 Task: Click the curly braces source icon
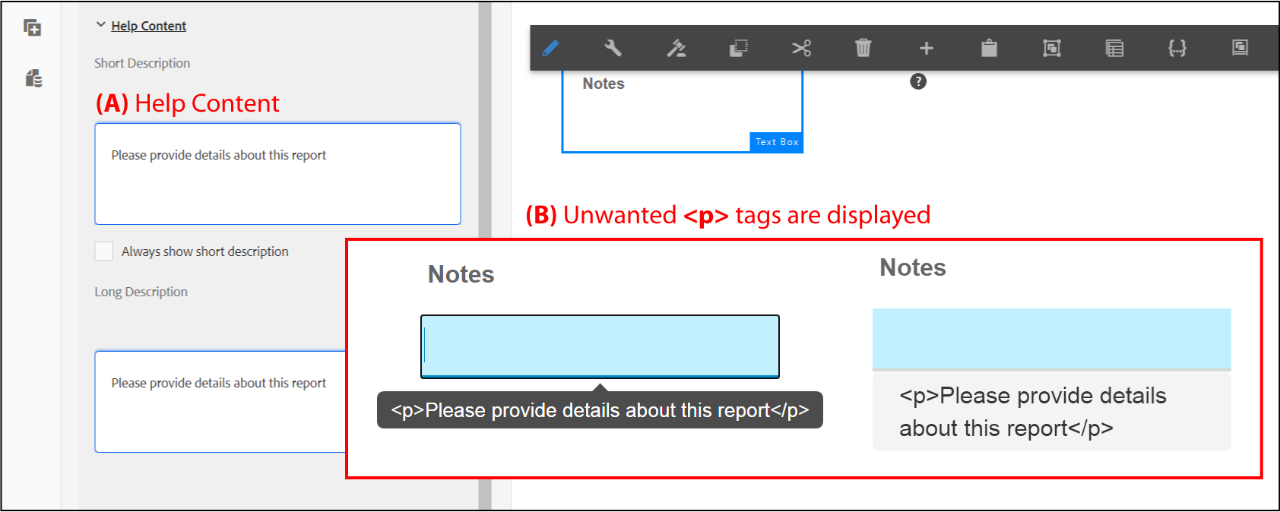click(x=1177, y=48)
